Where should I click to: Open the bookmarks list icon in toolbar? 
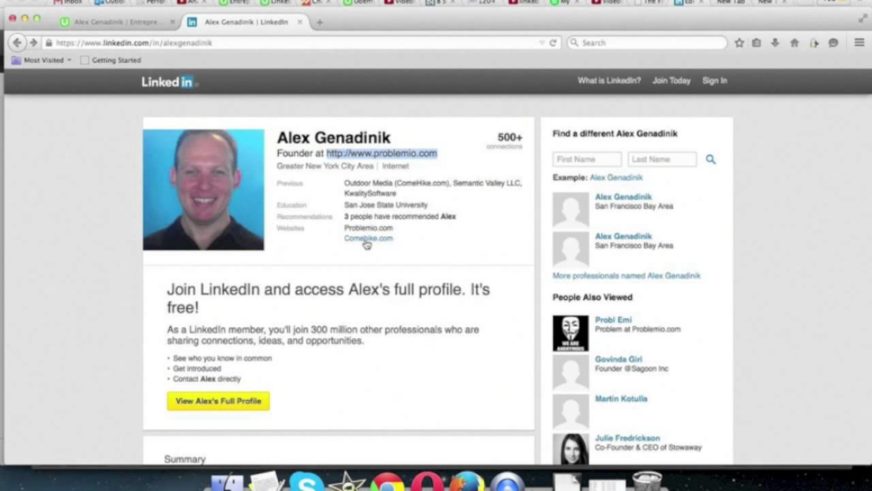point(756,43)
